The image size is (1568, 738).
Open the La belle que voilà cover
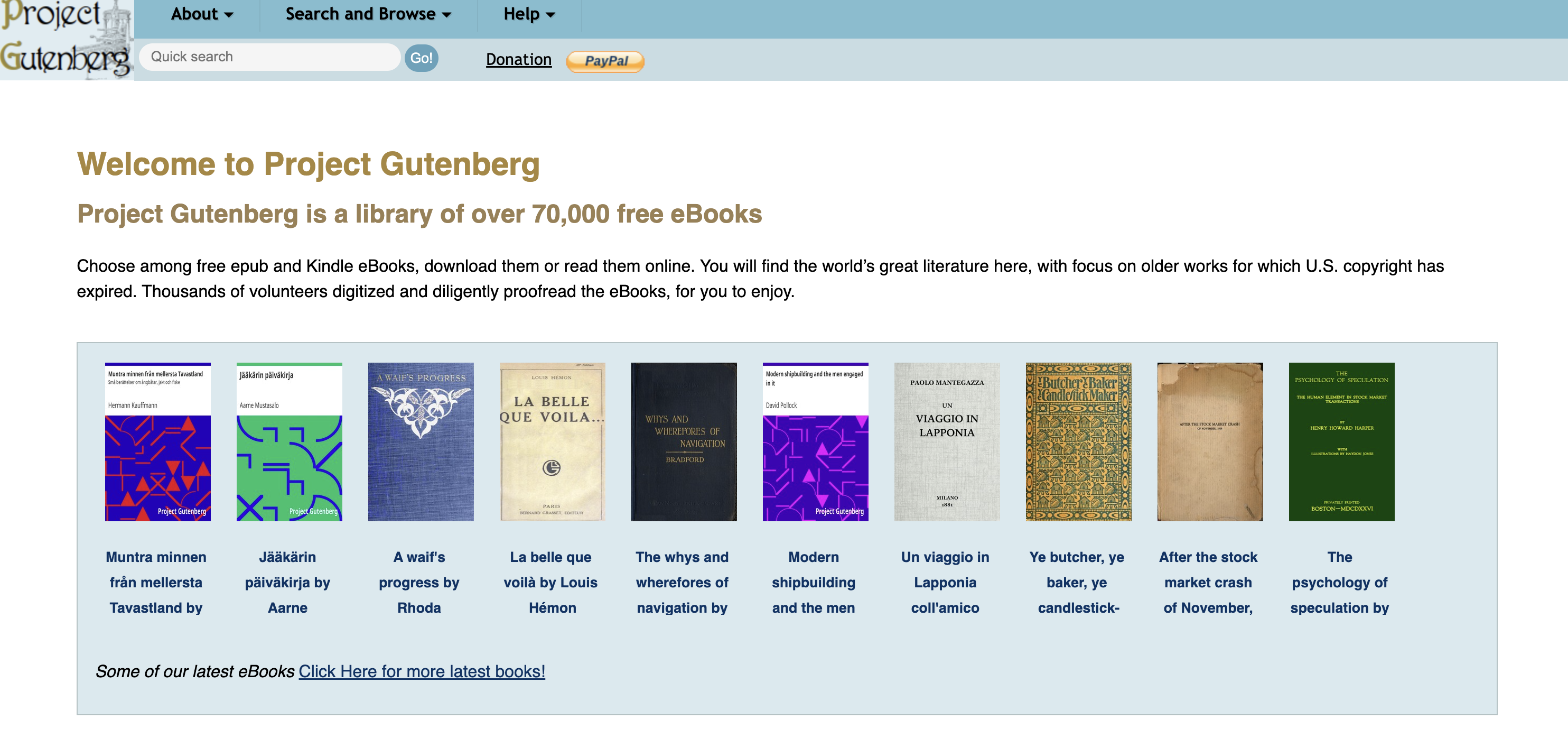click(552, 441)
